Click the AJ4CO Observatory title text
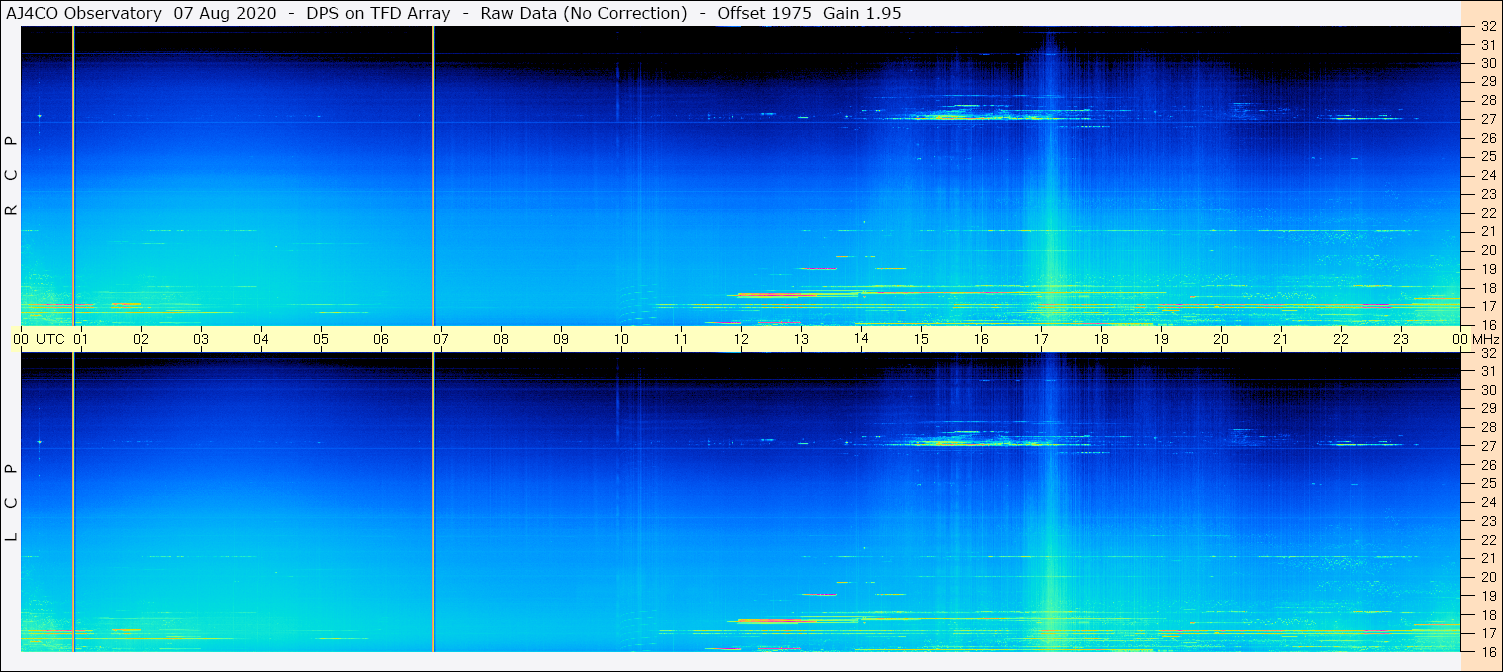 [85, 13]
